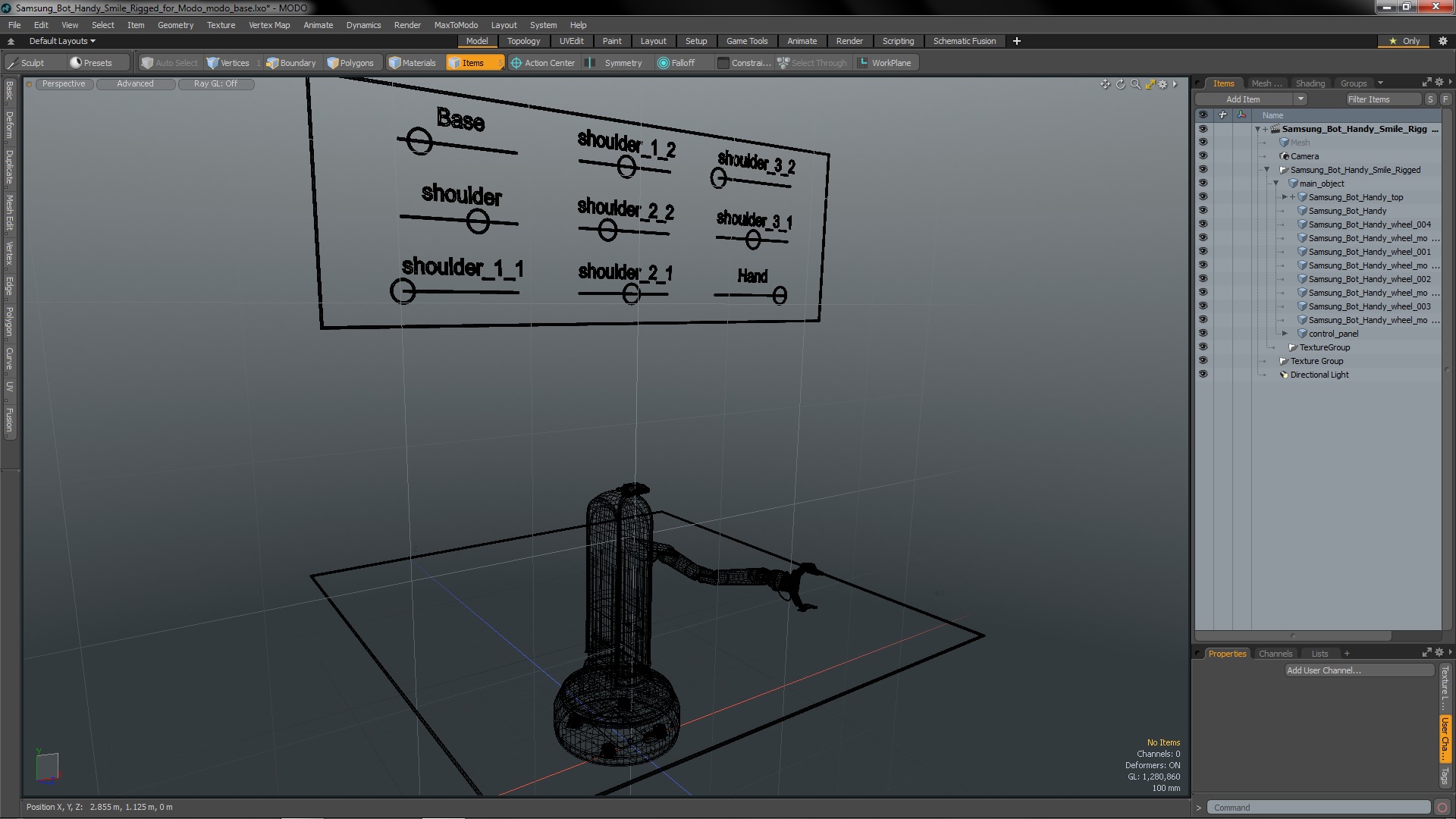Open the Presets browser
The image size is (1456, 819).
(x=91, y=63)
